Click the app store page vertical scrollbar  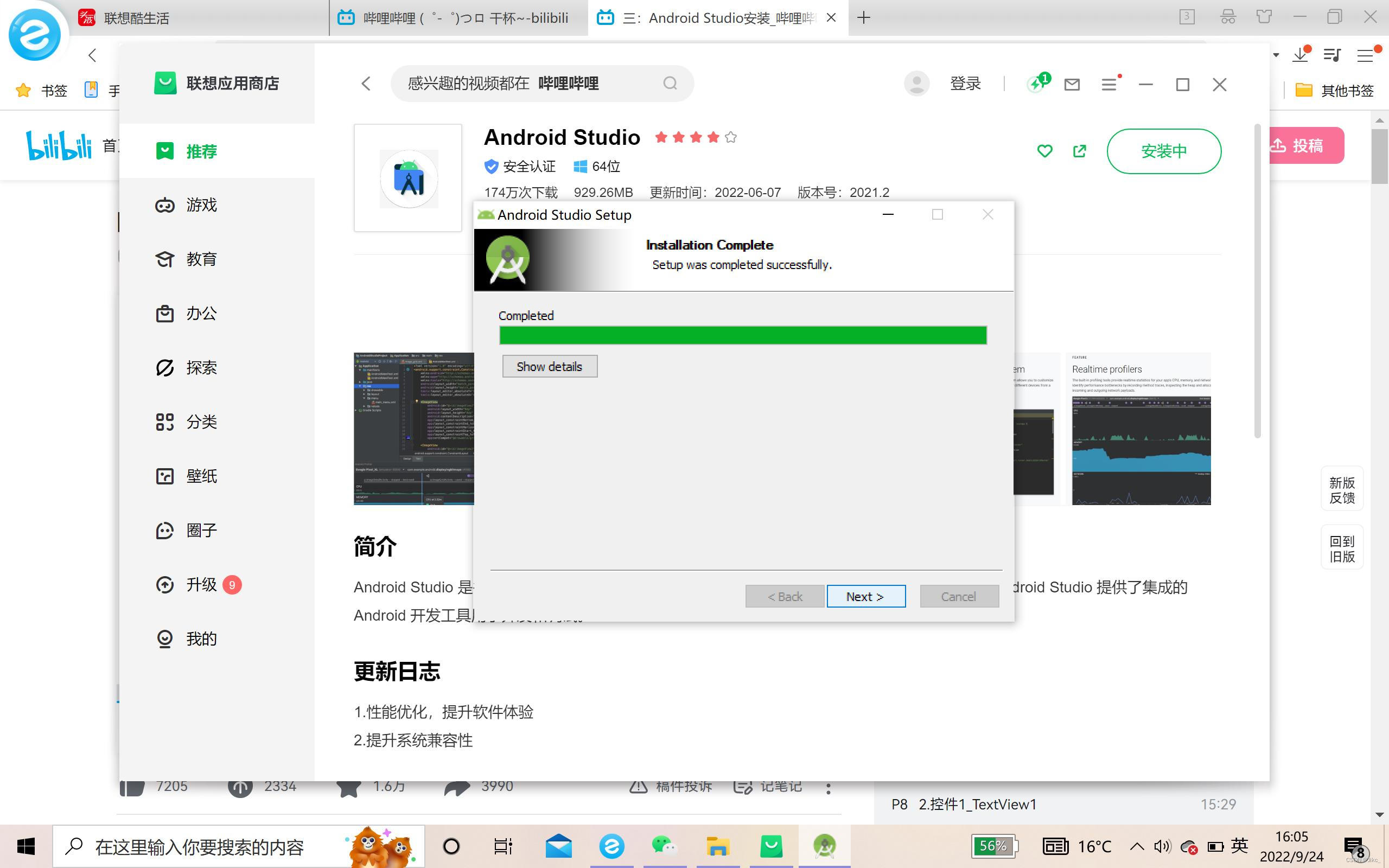(x=1257, y=282)
